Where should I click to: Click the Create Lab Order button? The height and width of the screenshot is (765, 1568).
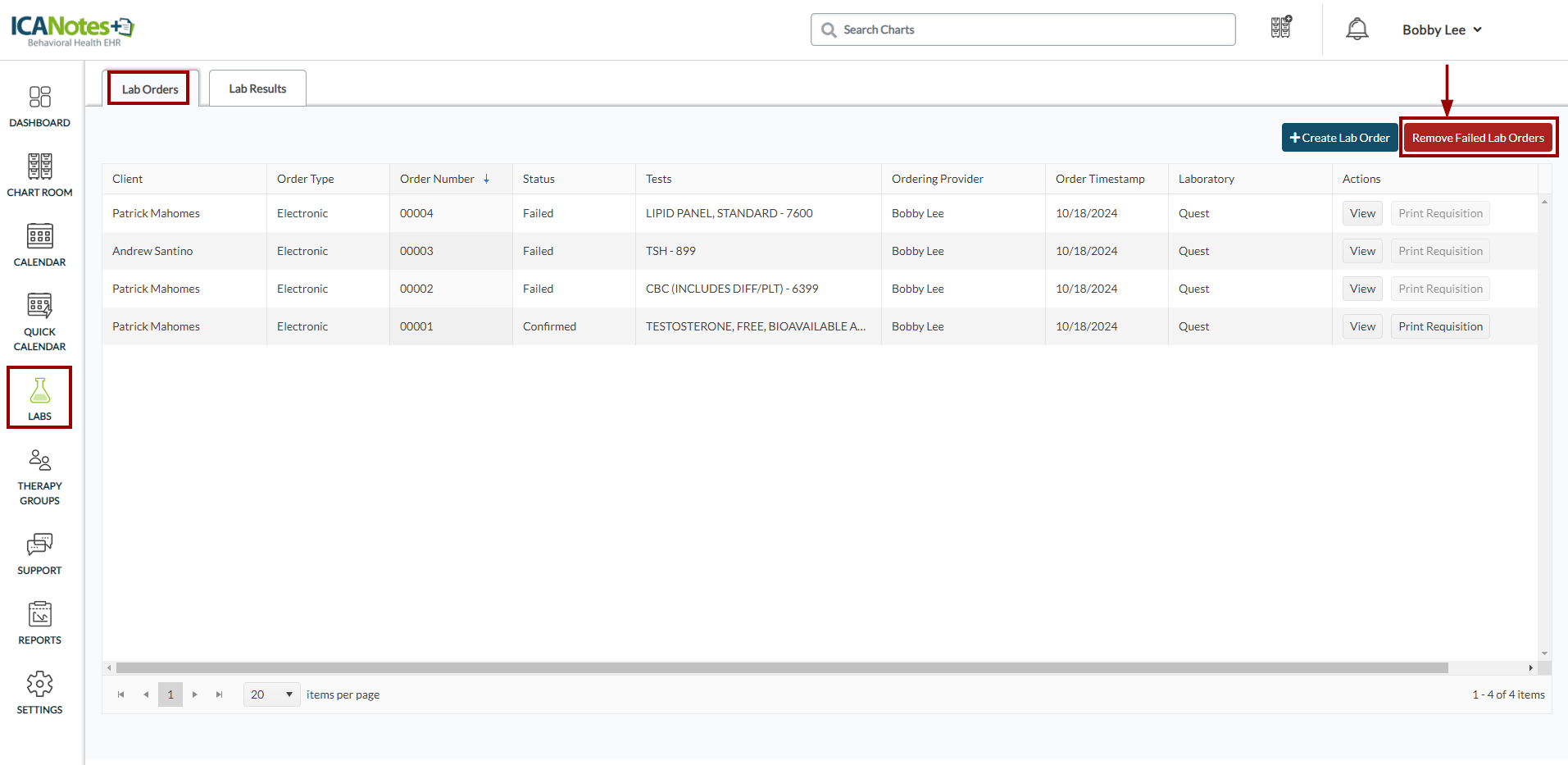(x=1339, y=138)
